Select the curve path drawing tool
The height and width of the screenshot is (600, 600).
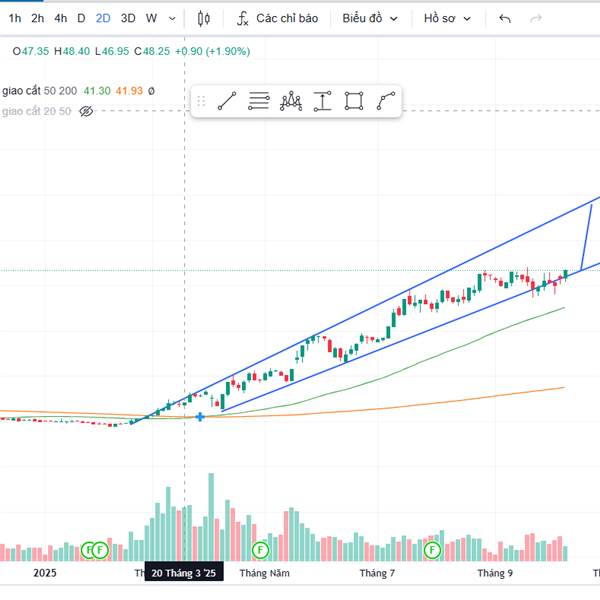[386, 101]
